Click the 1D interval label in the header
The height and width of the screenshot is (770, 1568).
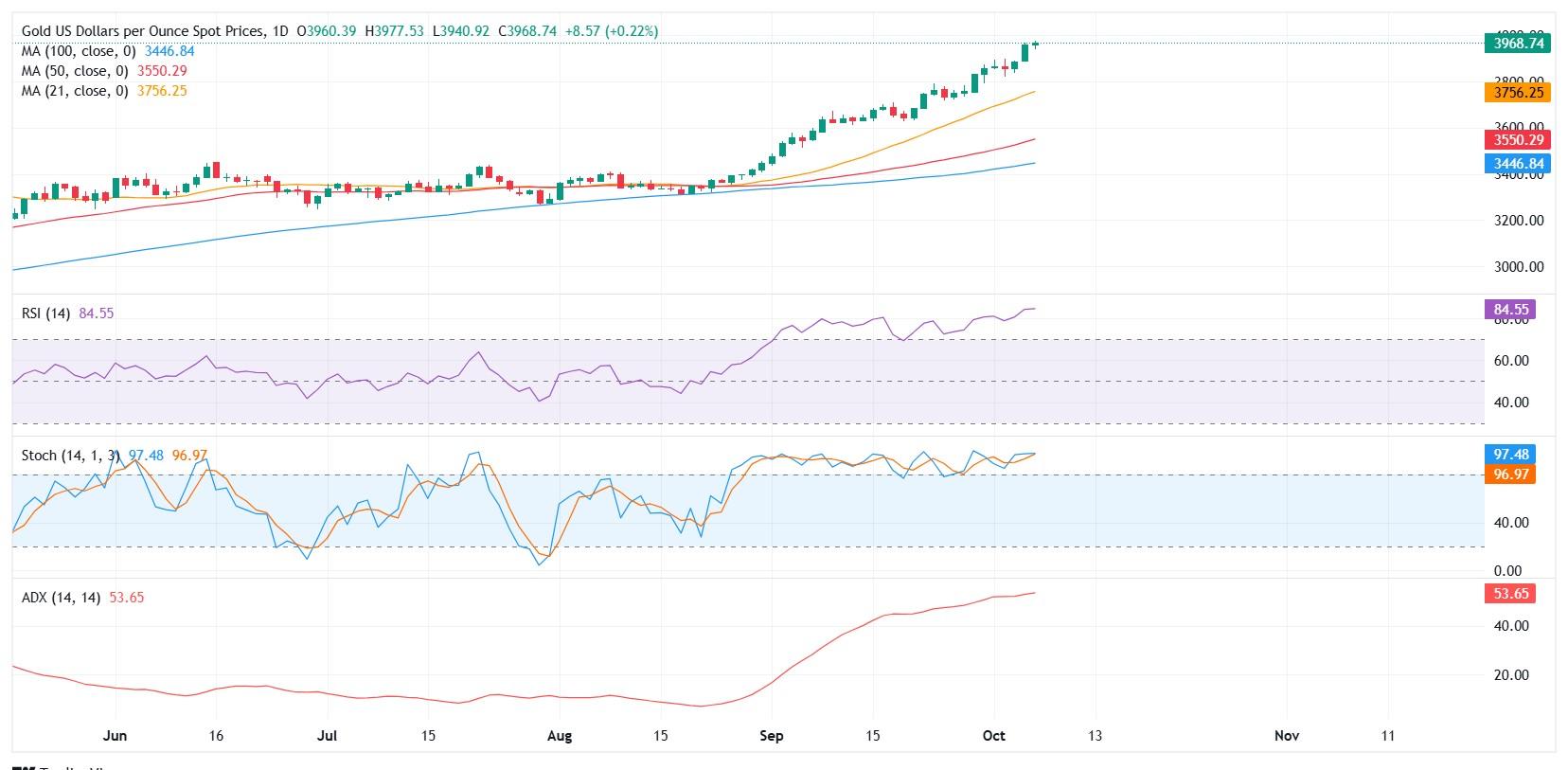[x=279, y=31]
